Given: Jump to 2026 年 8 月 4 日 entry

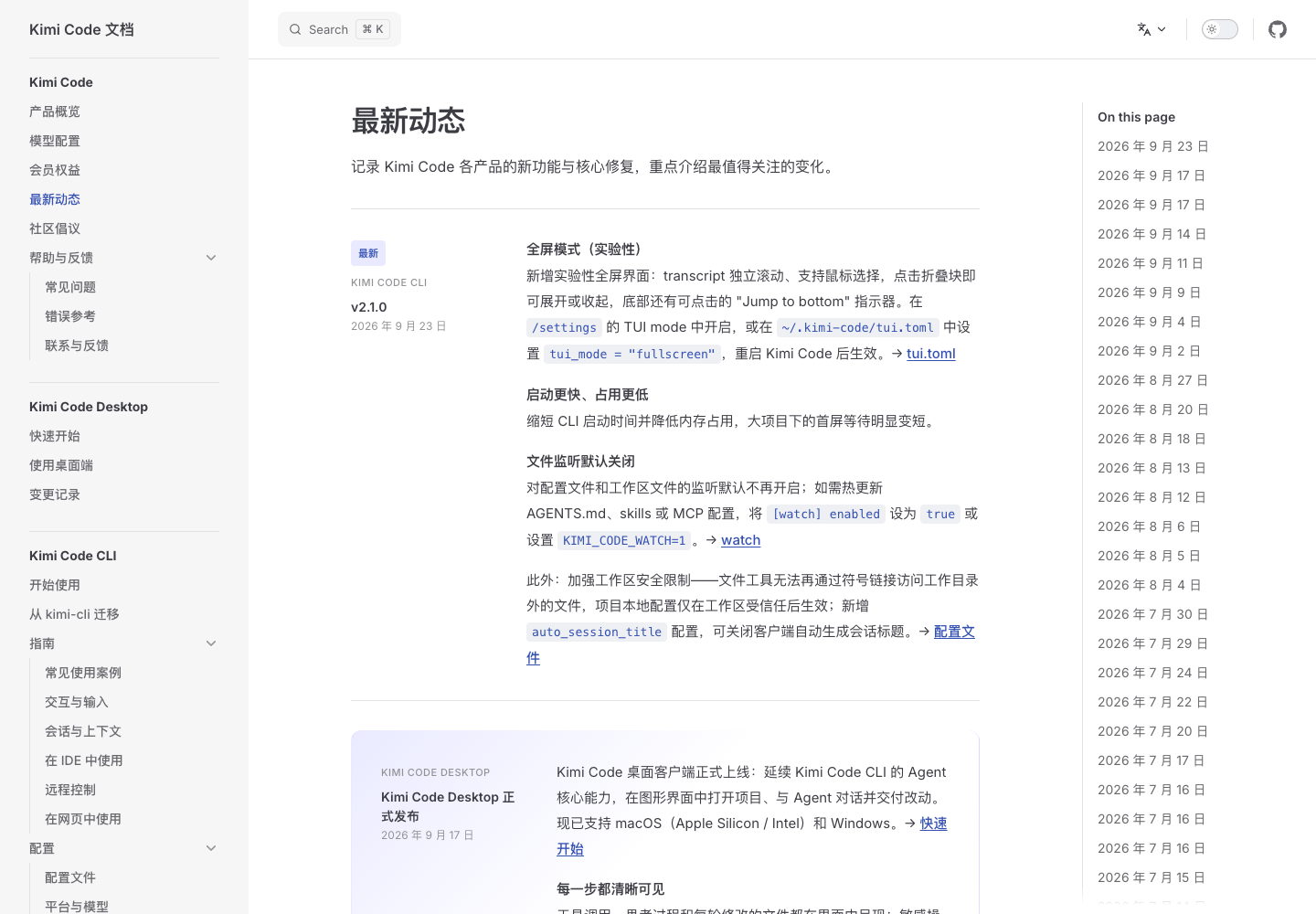Looking at the screenshot, I should coord(1150,585).
